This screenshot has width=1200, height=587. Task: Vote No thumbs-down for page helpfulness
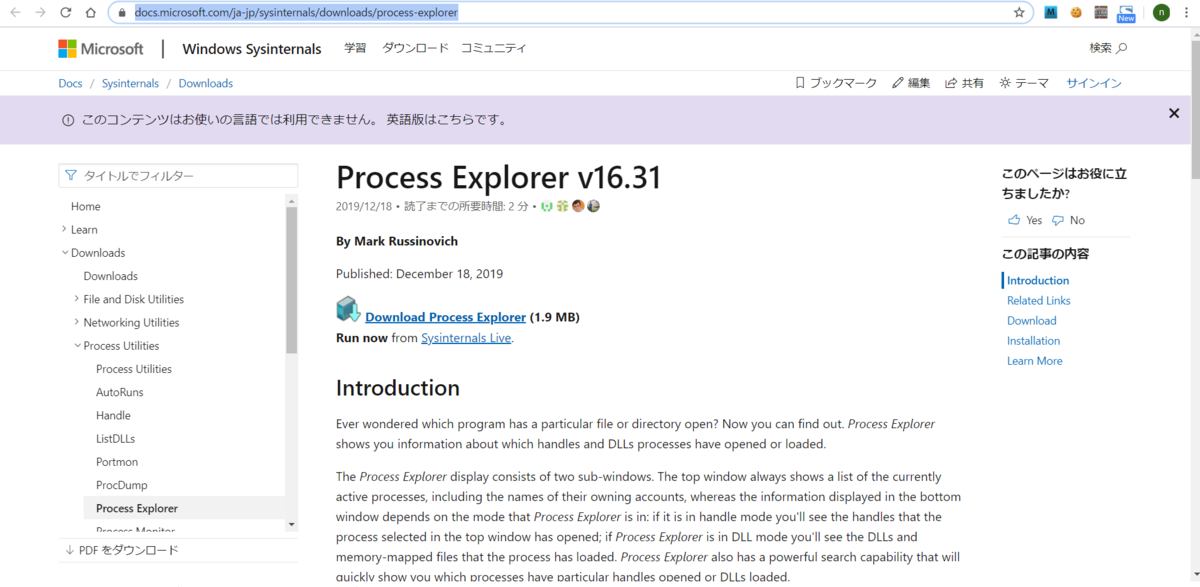pyautogui.click(x=1068, y=220)
